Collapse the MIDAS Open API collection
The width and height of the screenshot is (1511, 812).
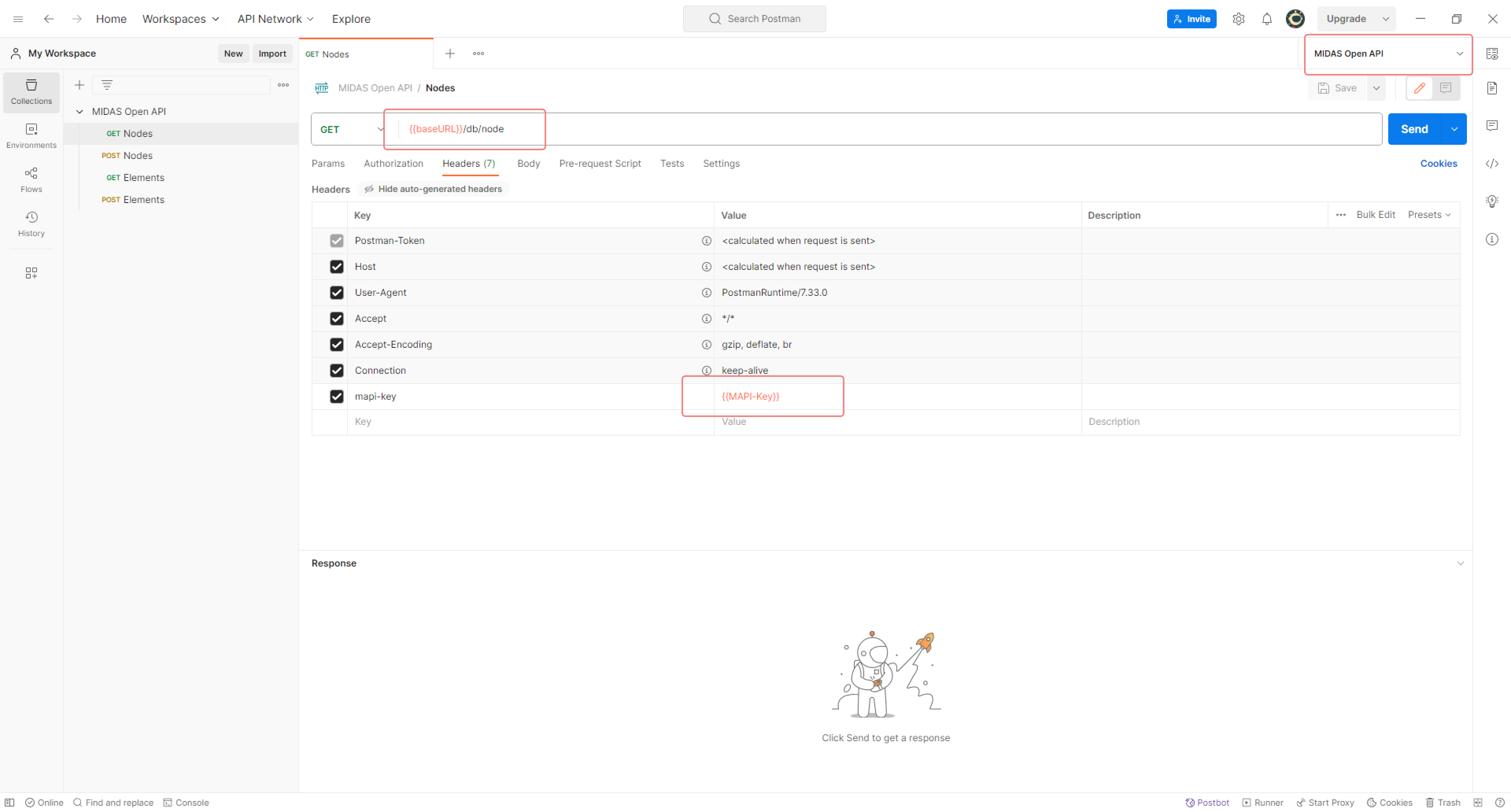[x=79, y=111]
